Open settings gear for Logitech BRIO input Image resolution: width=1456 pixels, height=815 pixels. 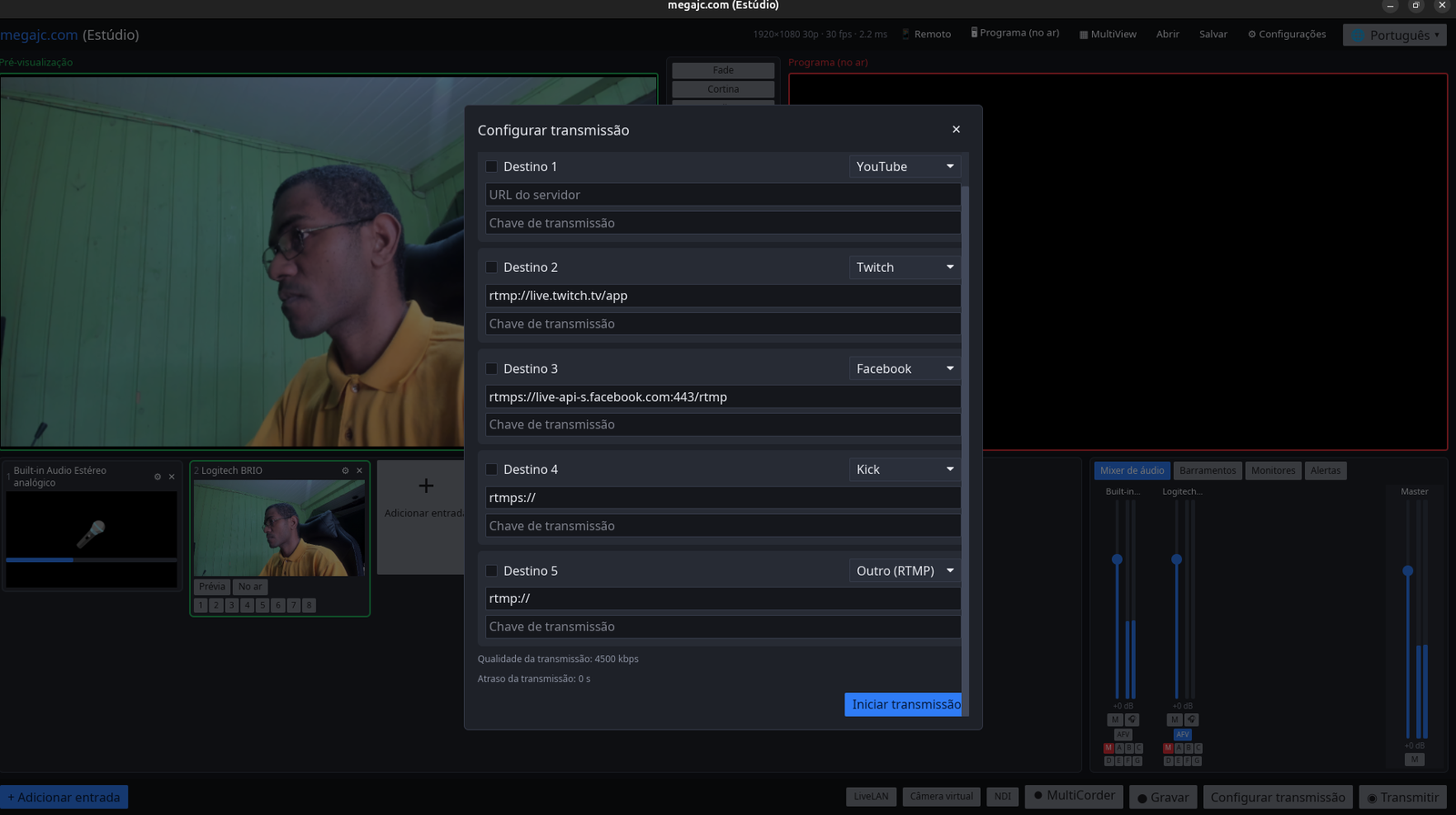(345, 470)
